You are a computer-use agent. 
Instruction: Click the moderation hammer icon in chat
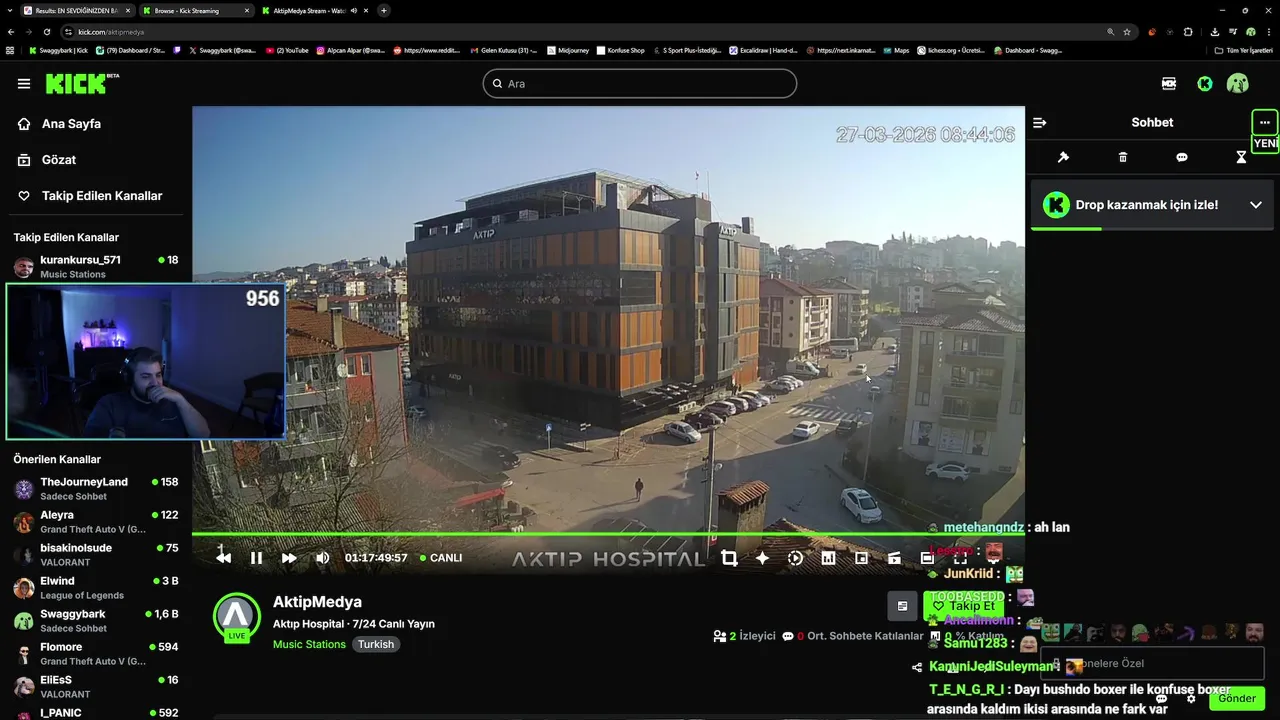pos(1063,157)
